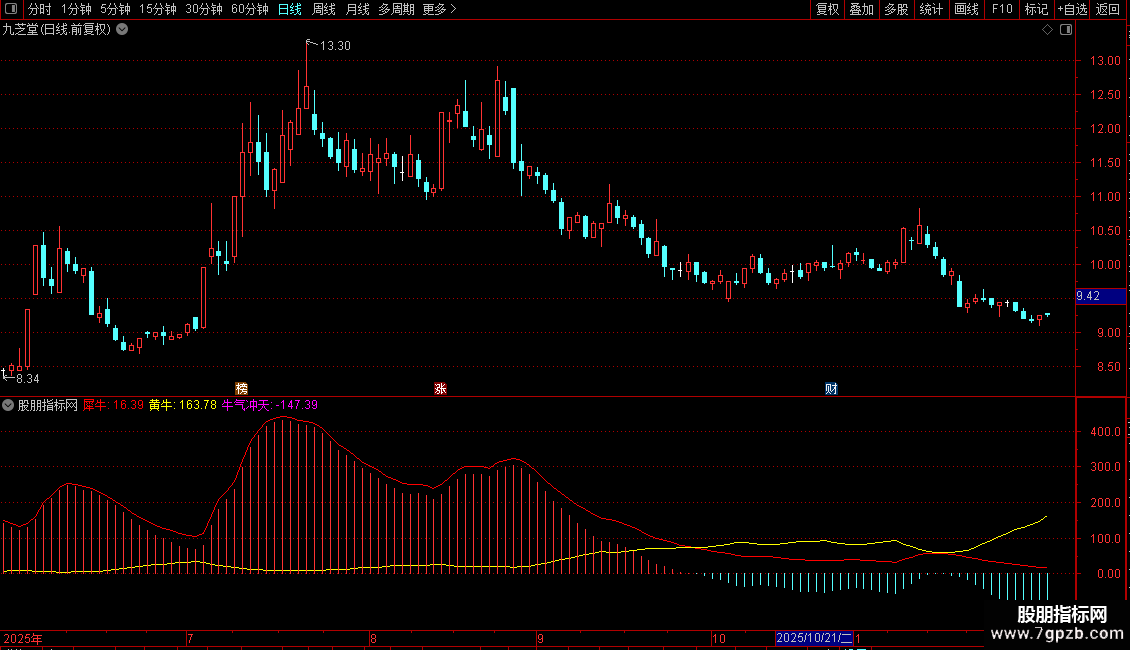Add stock using +自选 button
Image resolution: width=1130 pixels, height=650 pixels.
pos(1072,9)
